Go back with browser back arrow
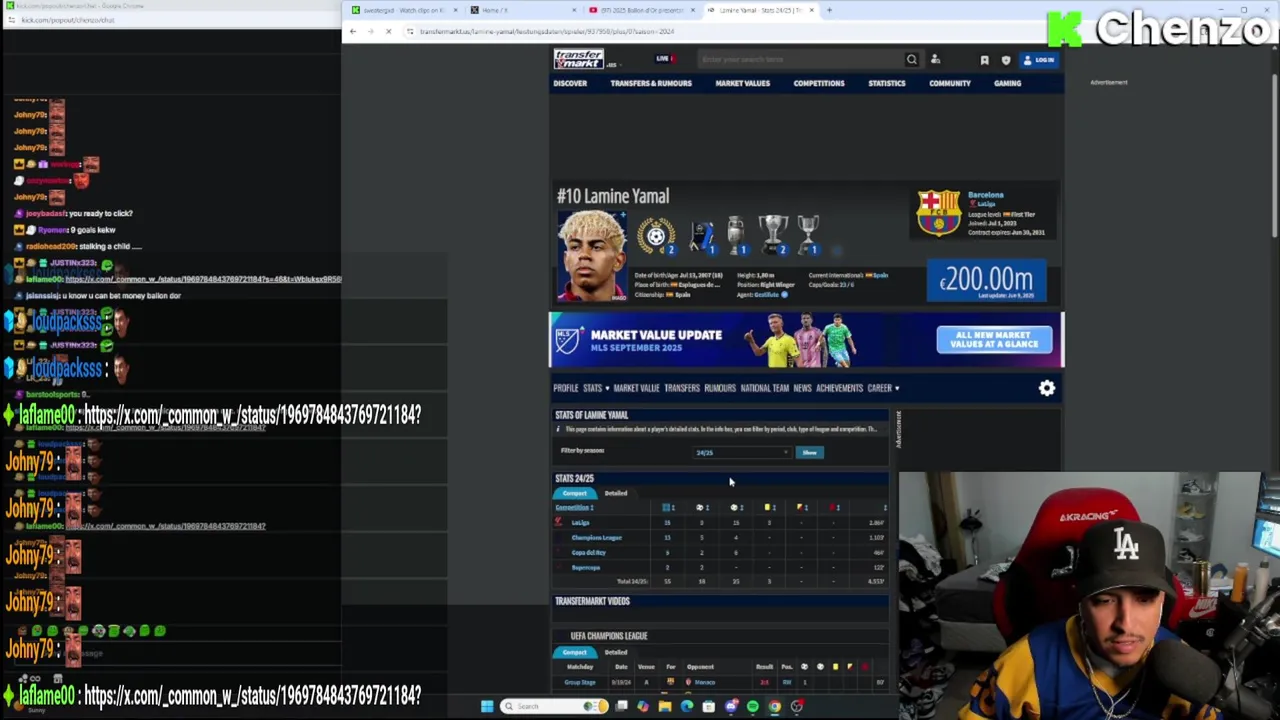1280x720 pixels. click(352, 31)
